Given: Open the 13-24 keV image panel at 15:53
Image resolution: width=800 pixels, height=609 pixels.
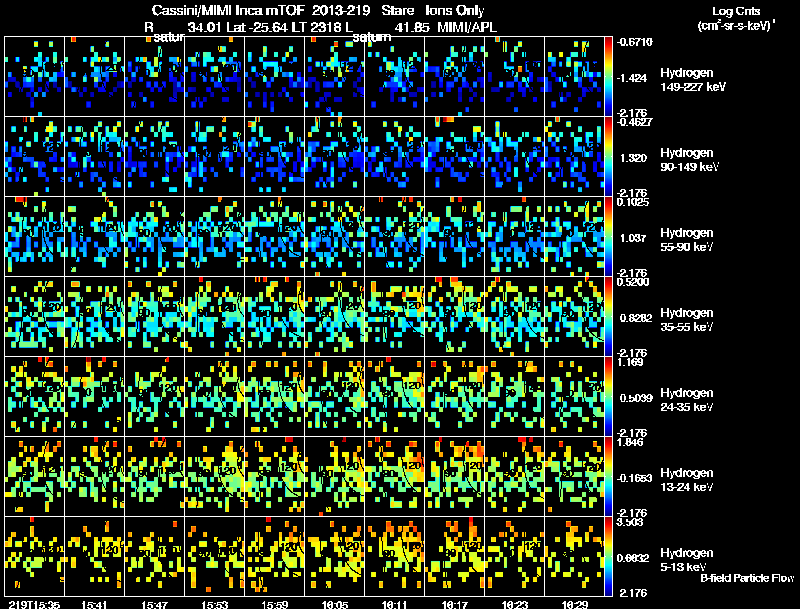Looking at the screenshot, I should 215,477.
